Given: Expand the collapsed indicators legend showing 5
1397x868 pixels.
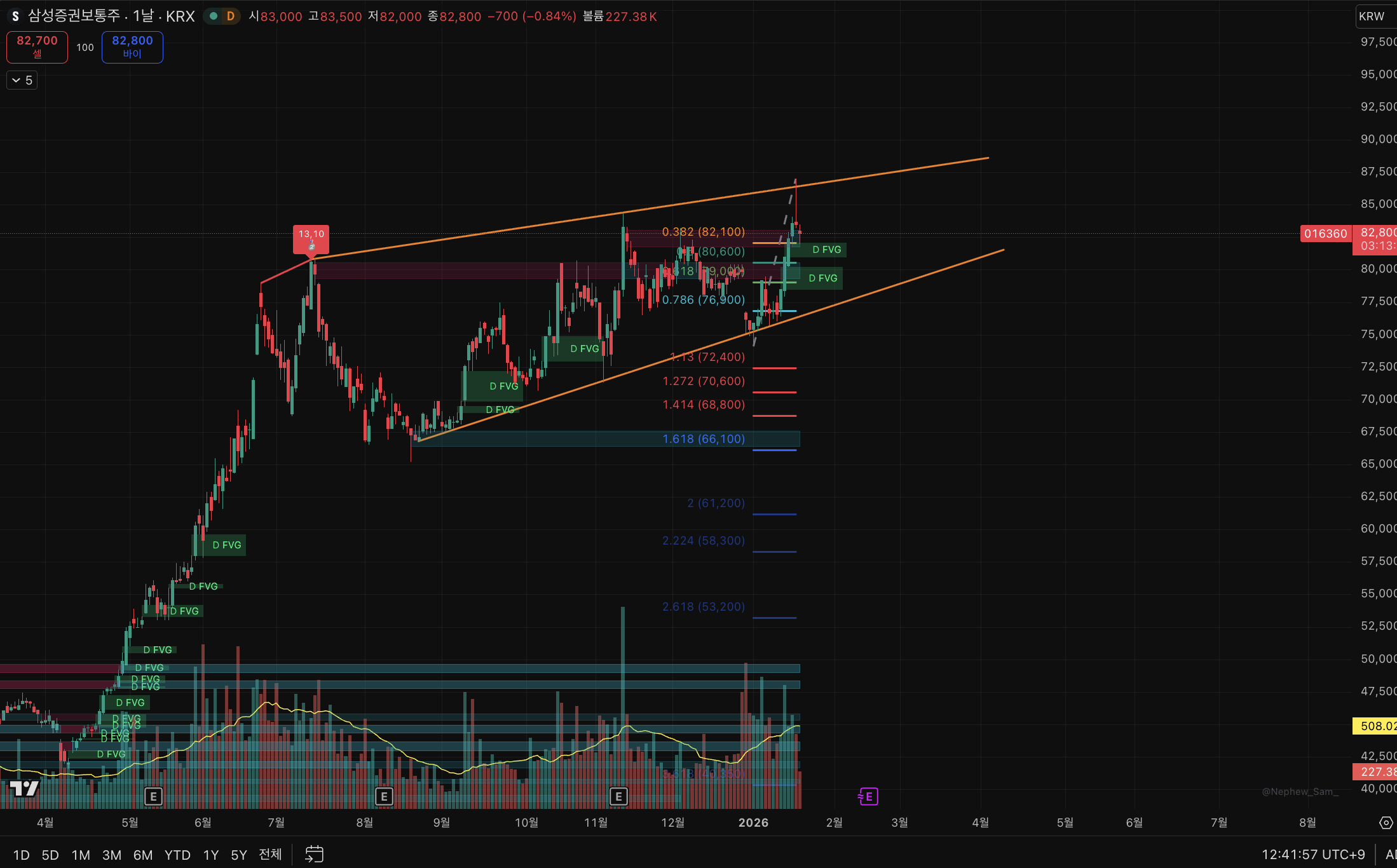Looking at the screenshot, I should [22, 80].
